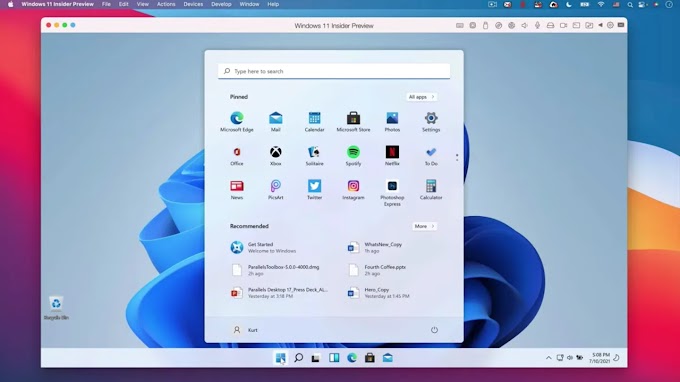This screenshot has height=382, width=680.
Task: Open the To Do app
Action: [x=431, y=156]
